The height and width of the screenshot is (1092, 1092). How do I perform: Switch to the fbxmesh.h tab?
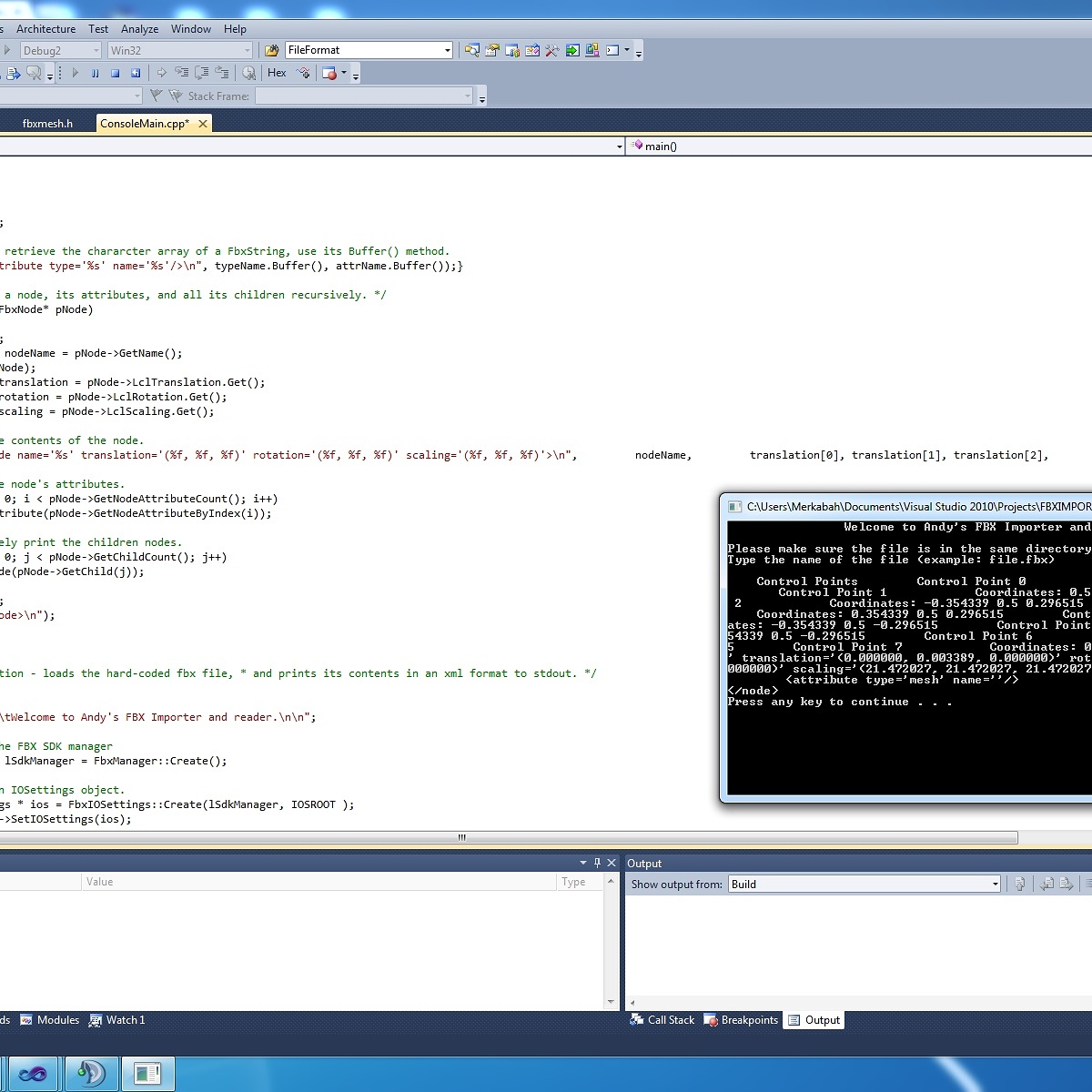pyautogui.click(x=47, y=124)
